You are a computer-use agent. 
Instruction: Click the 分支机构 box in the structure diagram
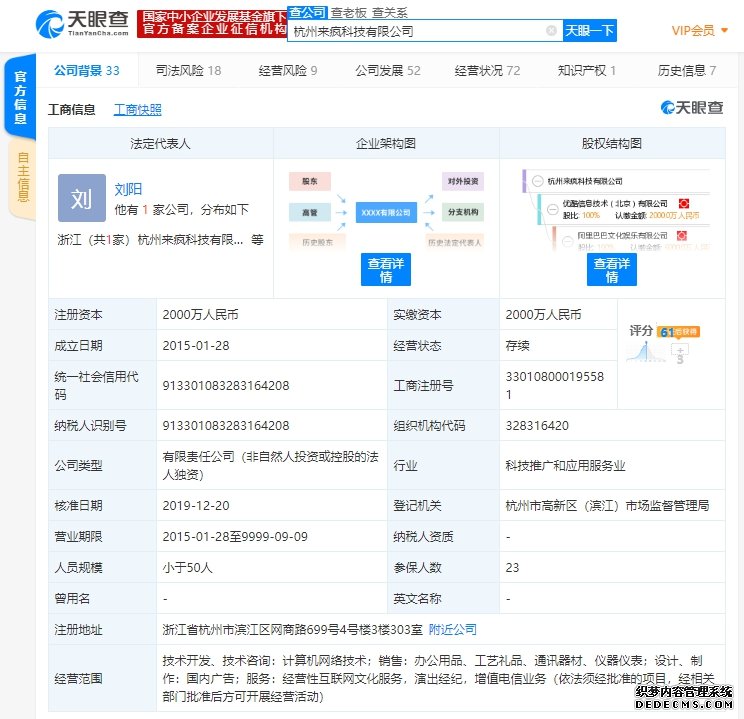(x=463, y=212)
